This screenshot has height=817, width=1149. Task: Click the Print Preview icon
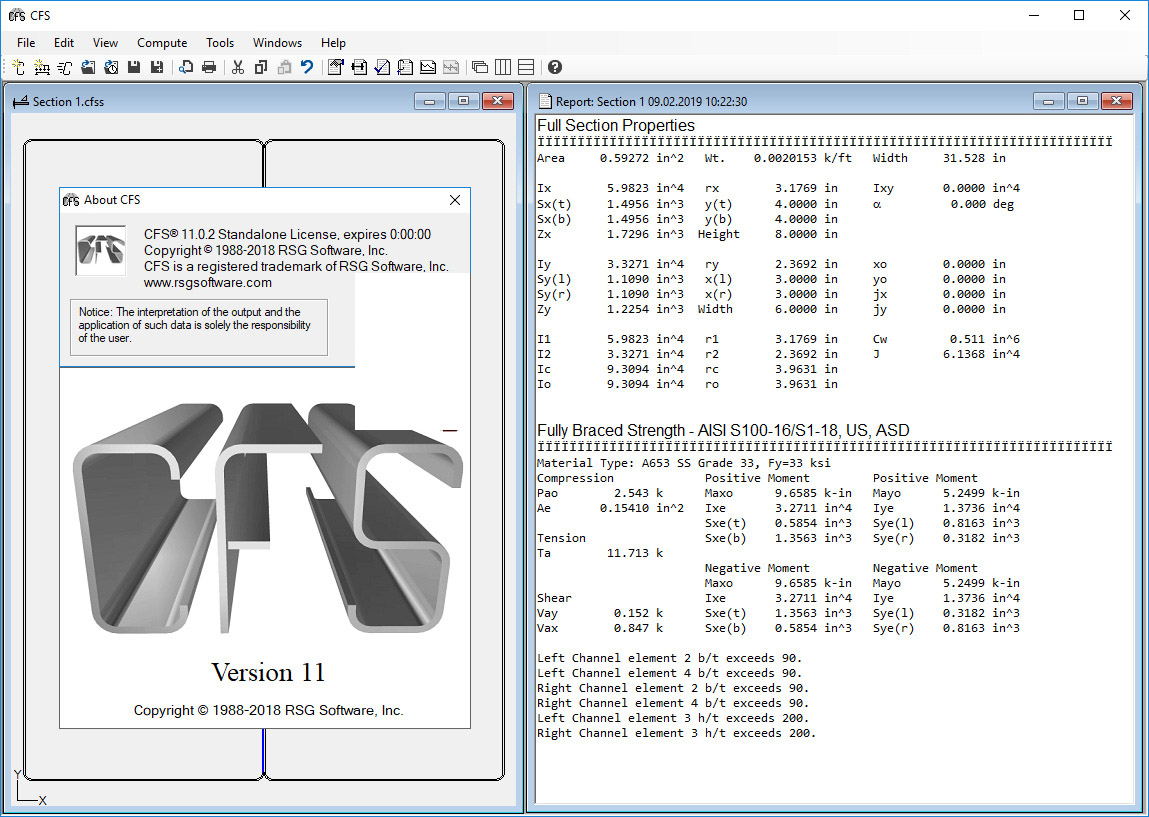[186, 67]
